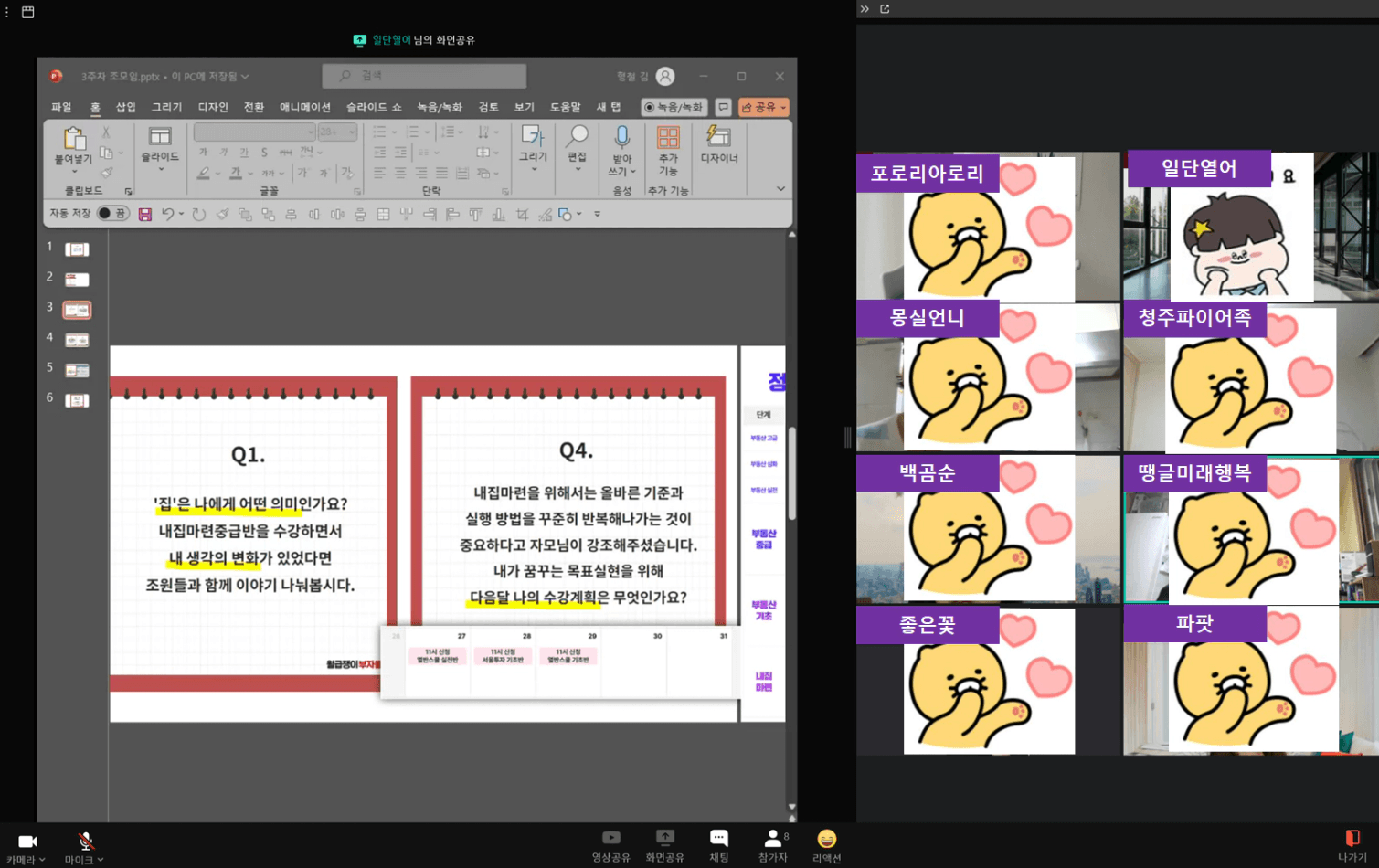Switch to the Slide Show (슬라이드 쇼) tab
This screenshot has height=868, width=1379.
click(x=373, y=108)
